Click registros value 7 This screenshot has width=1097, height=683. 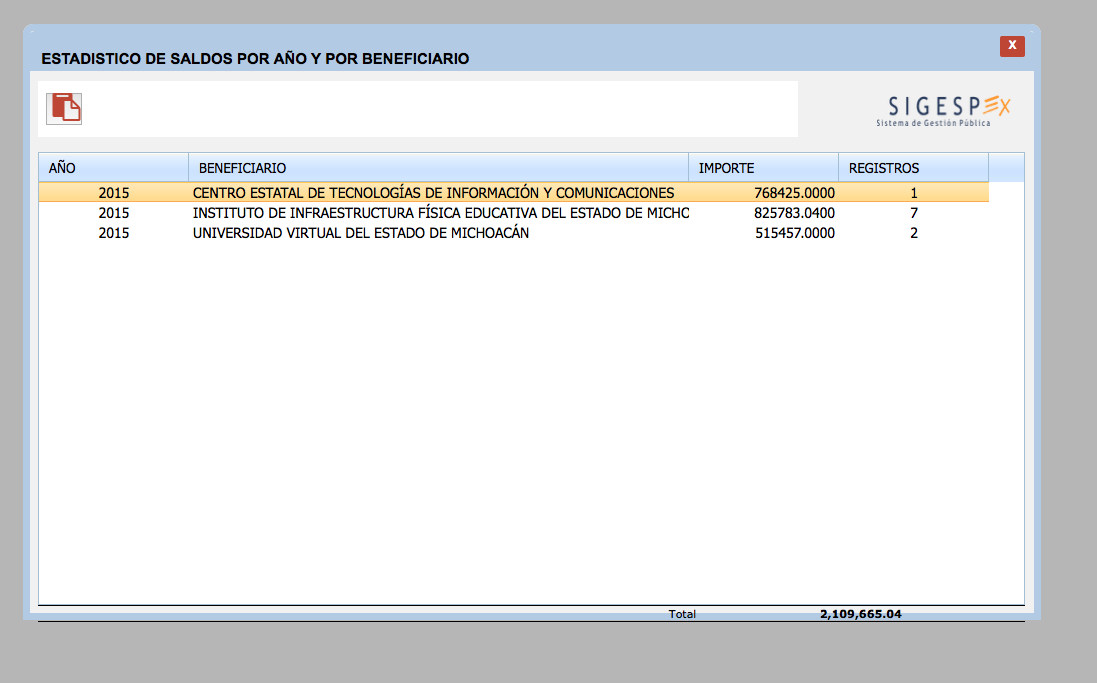pos(914,213)
